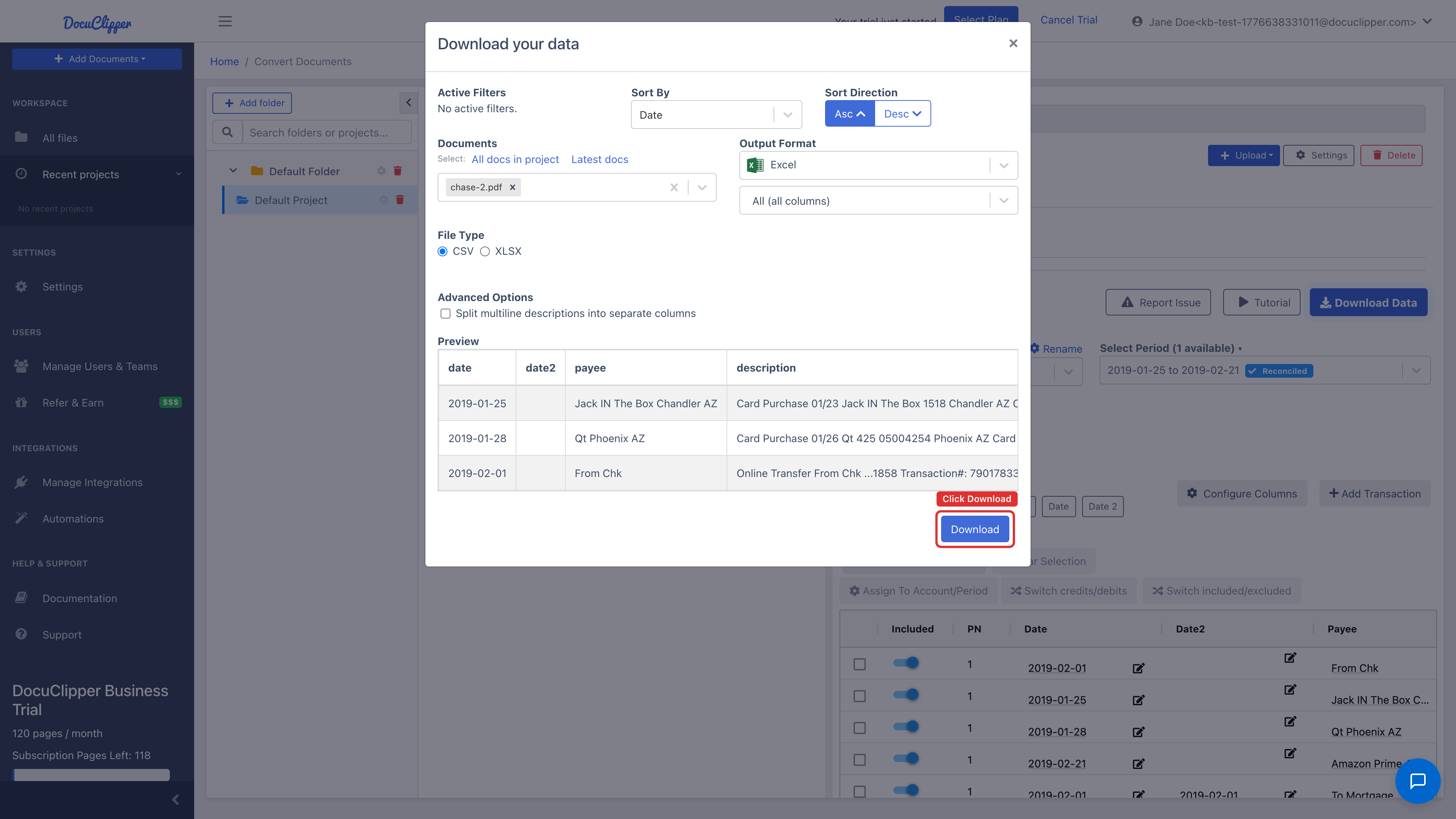Click gear icon next to Default Folder

tap(381, 171)
